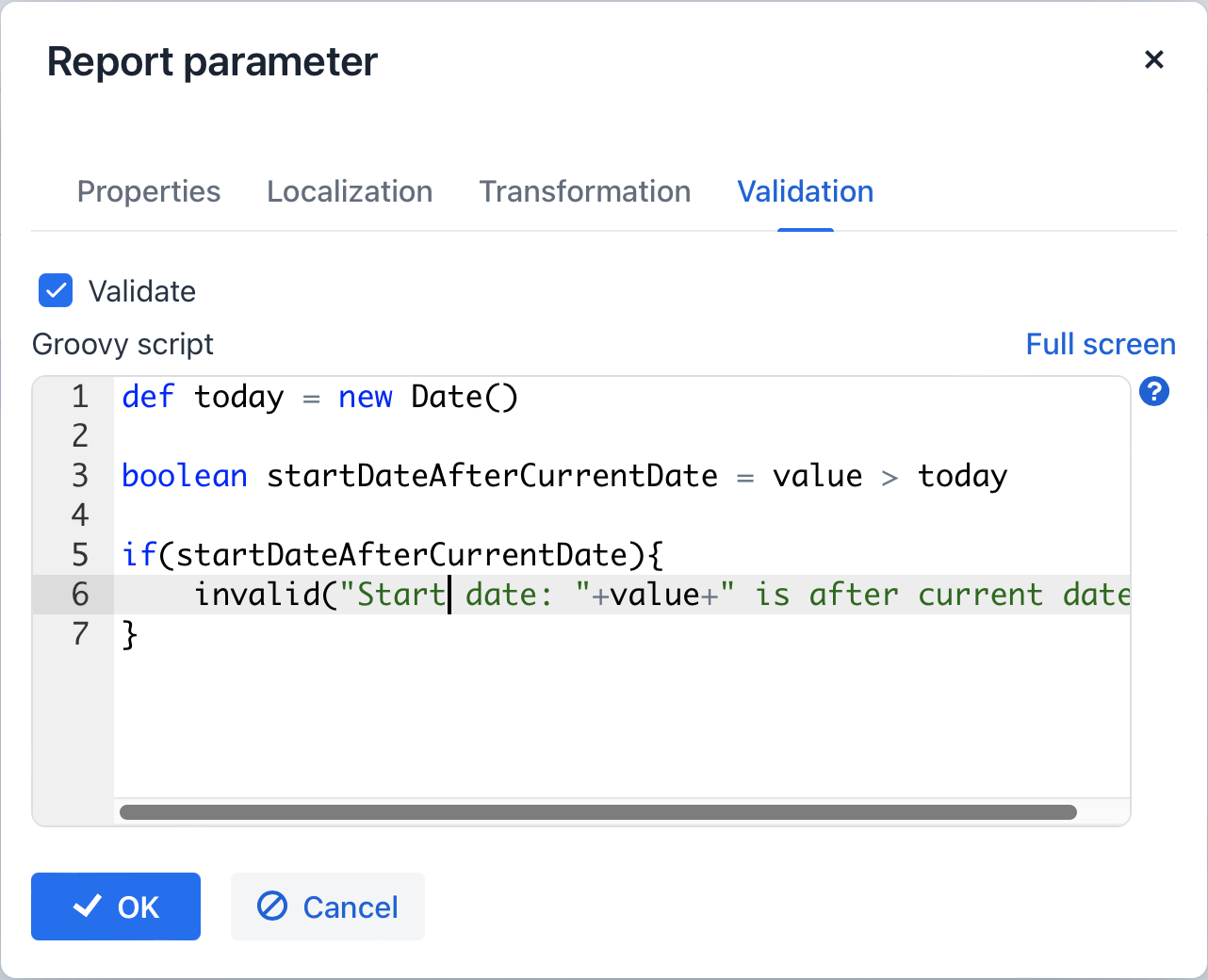Click the 'invalid(' call on line 6
This screenshot has width=1208, height=980.
(x=266, y=595)
